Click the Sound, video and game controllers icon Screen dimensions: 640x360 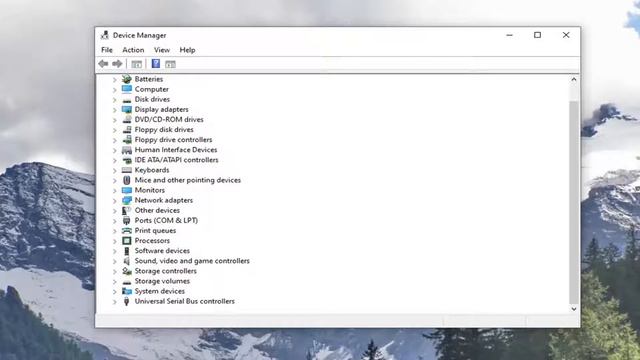coord(127,261)
